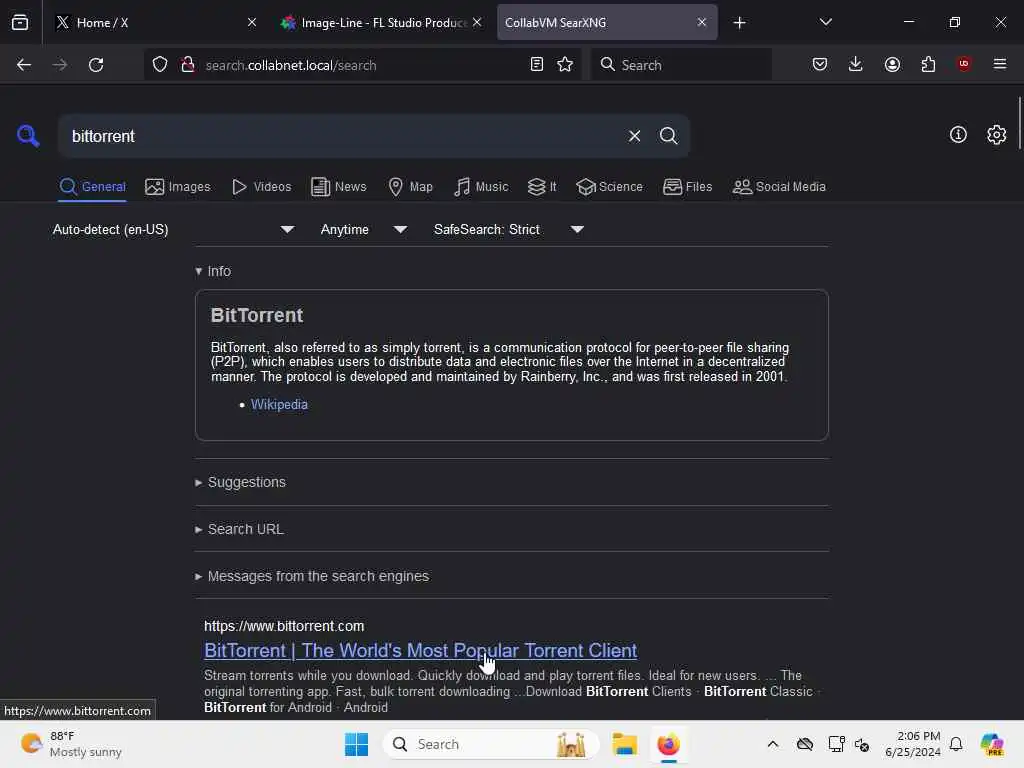Select the Videos search category
Screen dimensions: 1024x768
261,187
